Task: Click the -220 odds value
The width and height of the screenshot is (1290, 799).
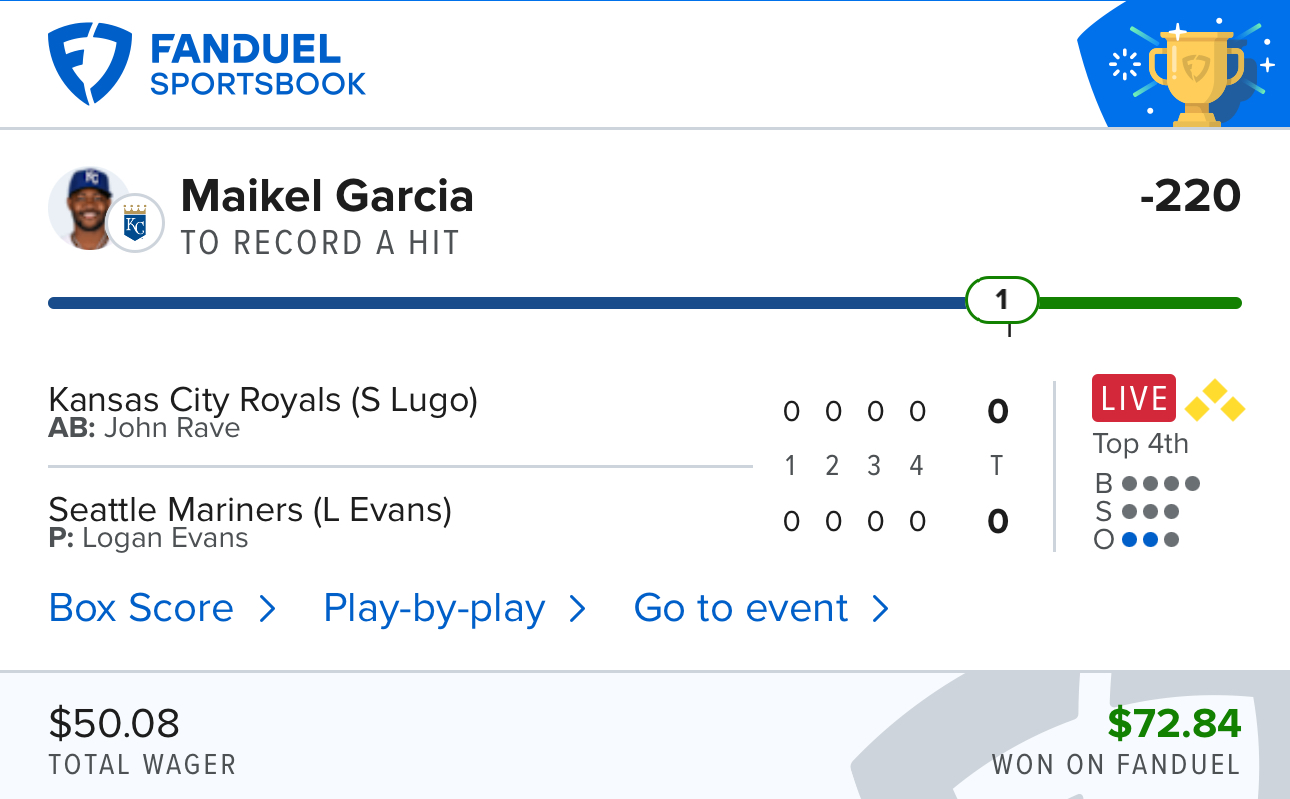Action: point(1190,196)
